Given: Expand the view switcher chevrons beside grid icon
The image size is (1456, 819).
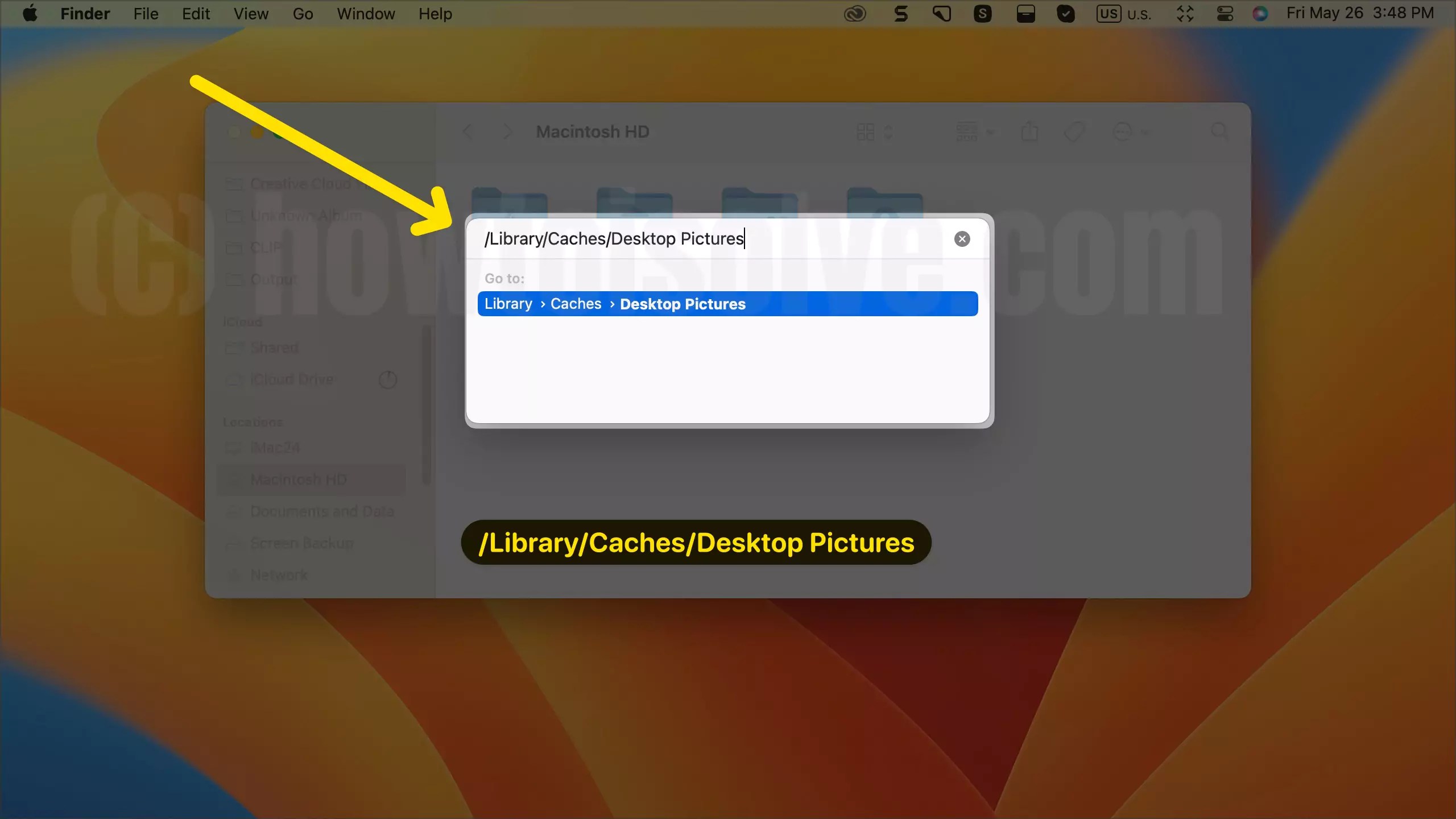Looking at the screenshot, I should point(890,131).
